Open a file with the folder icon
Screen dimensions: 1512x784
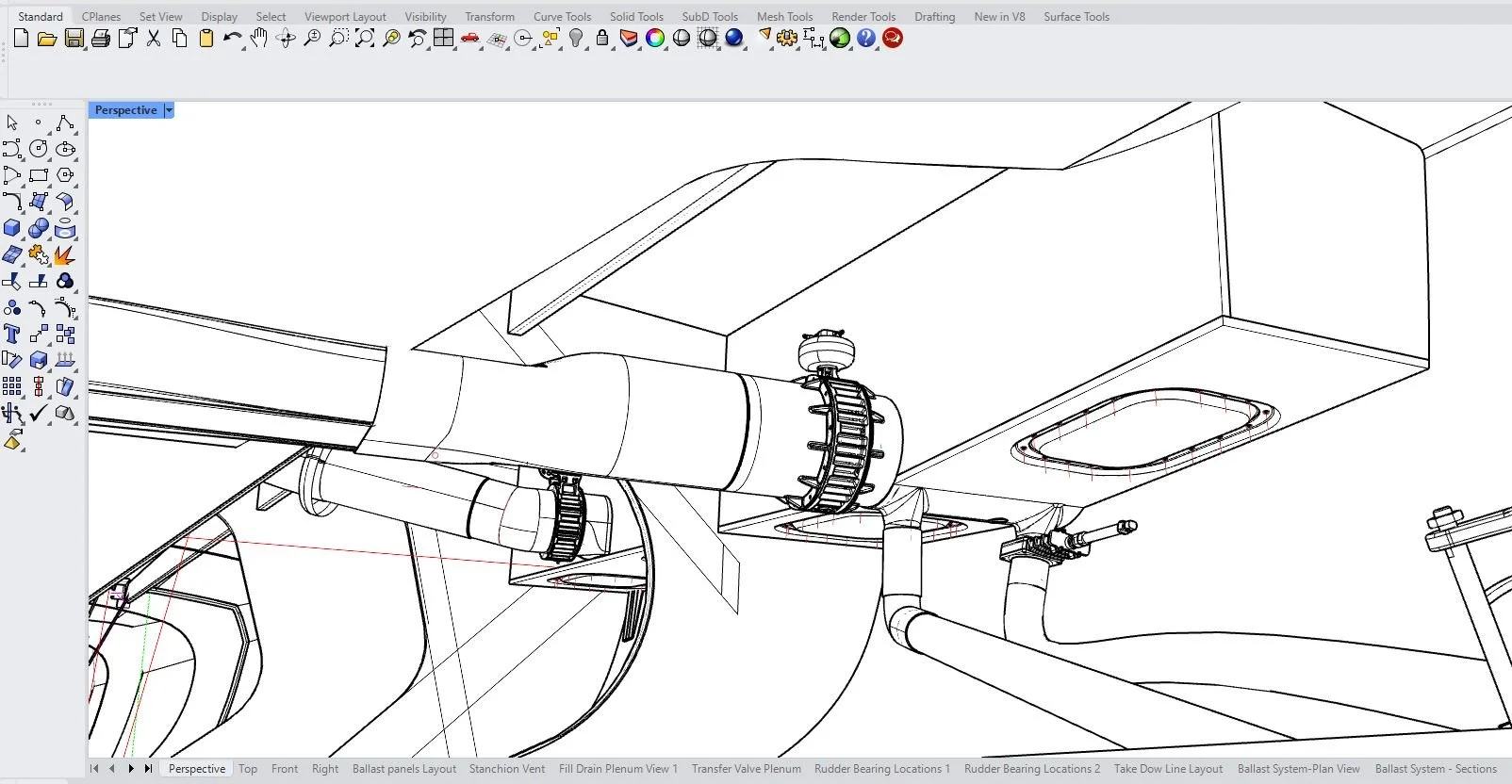47,39
